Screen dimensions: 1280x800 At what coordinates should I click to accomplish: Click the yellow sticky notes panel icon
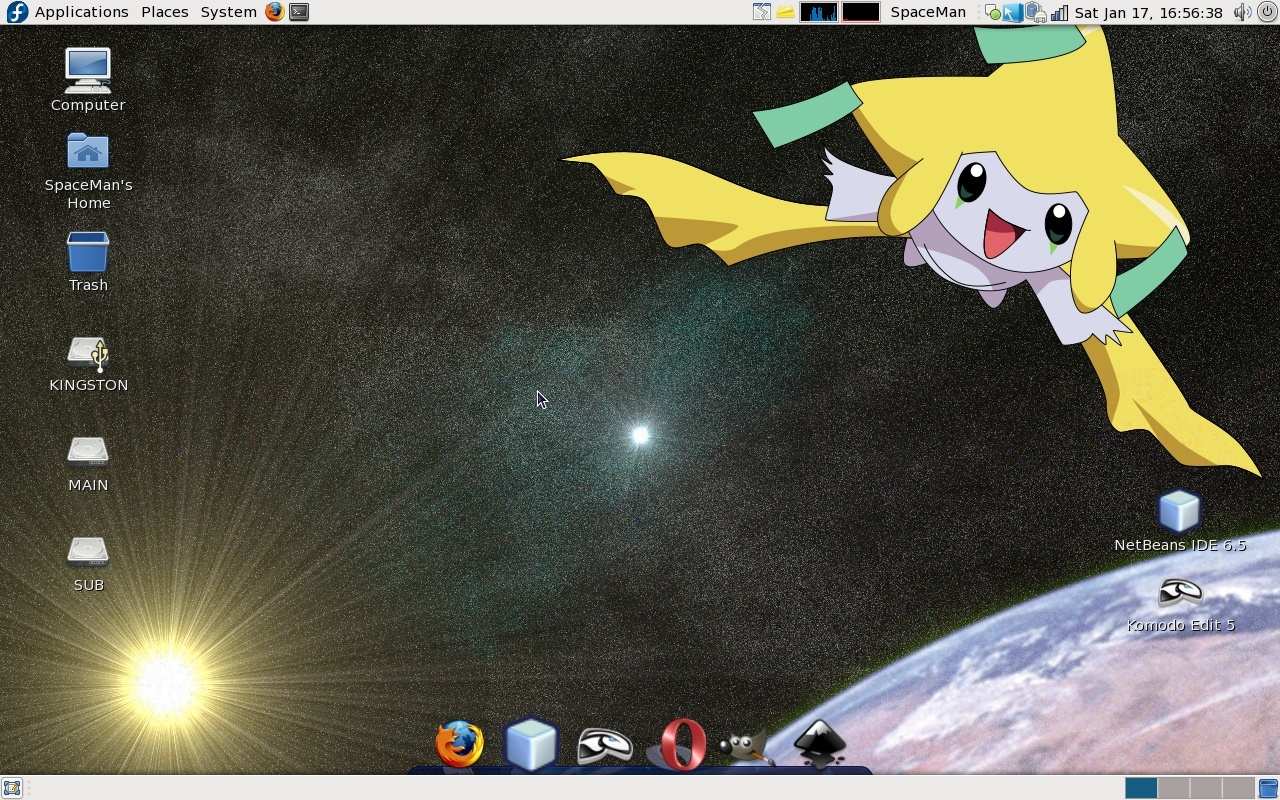click(x=786, y=12)
